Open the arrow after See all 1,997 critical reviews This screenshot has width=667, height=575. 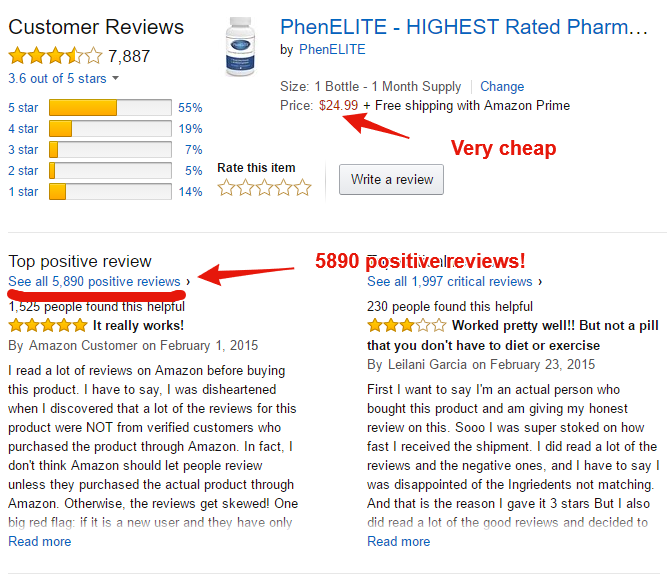pos(540,282)
